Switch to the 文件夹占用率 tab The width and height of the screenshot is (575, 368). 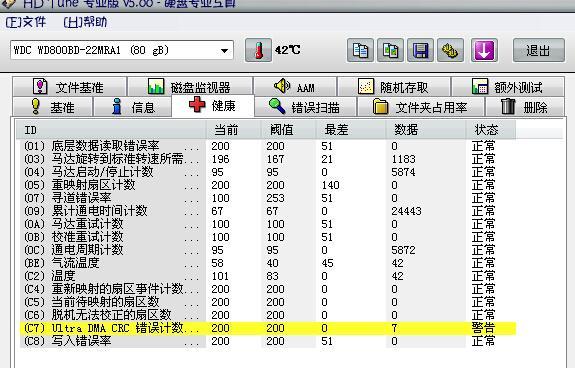(x=421, y=107)
